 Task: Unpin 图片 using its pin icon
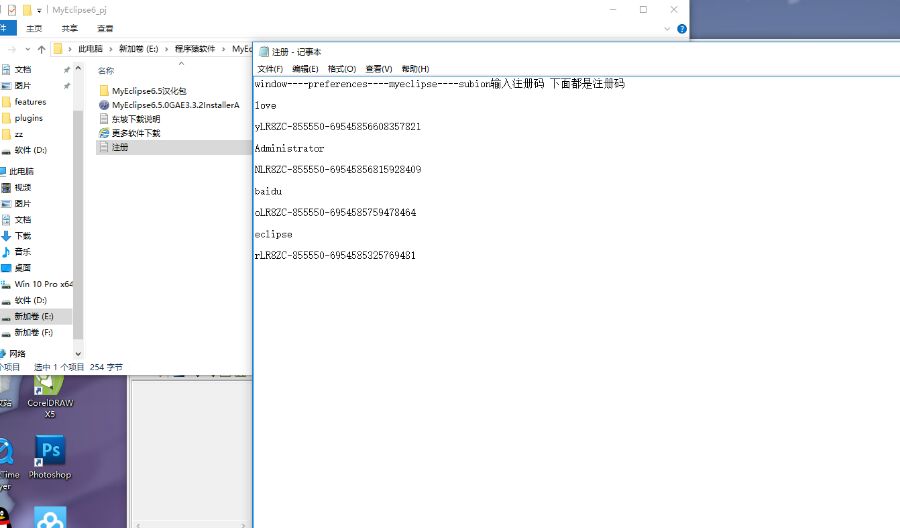(x=67, y=86)
